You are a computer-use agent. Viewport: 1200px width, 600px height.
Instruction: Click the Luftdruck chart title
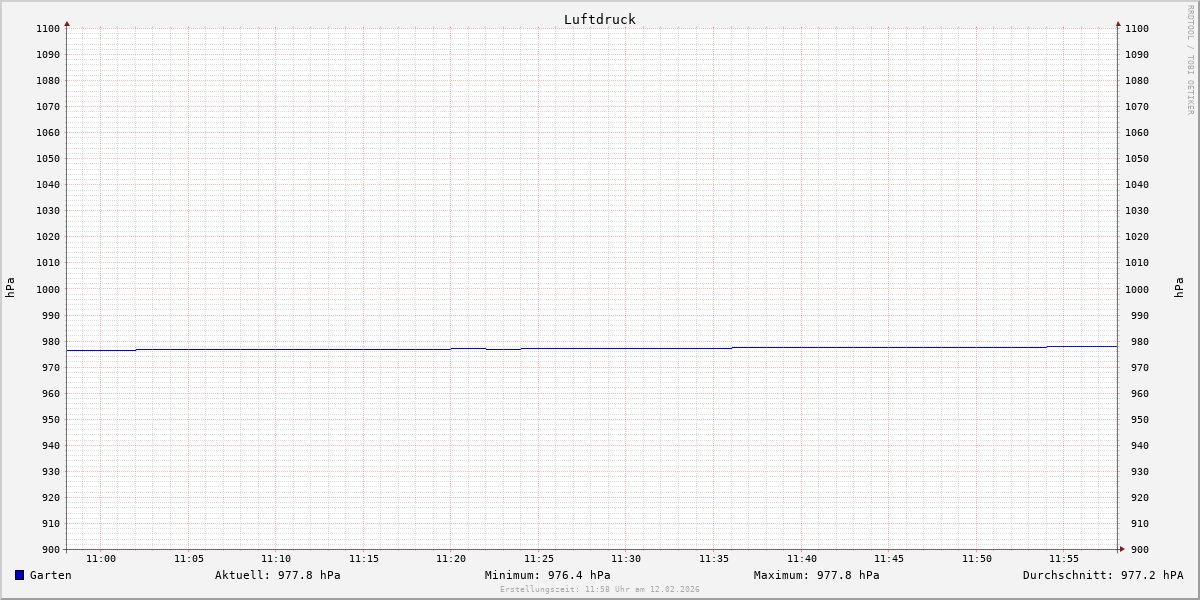pos(599,19)
